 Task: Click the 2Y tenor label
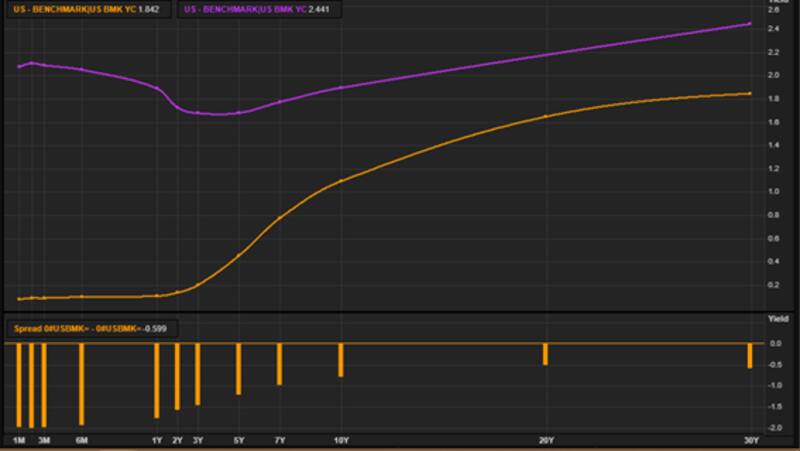click(x=177, y=440)
